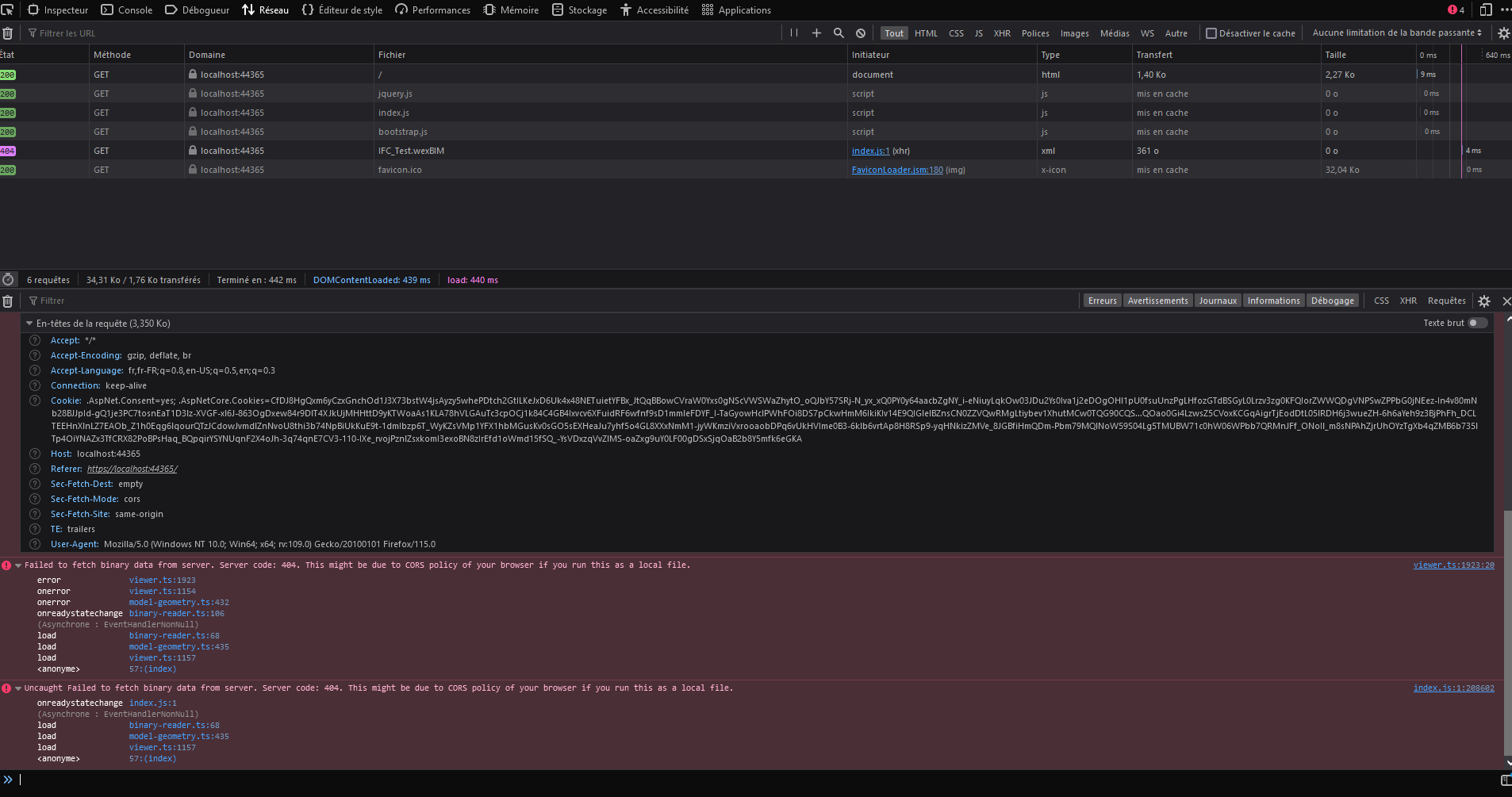Image resolution: width=1512 pixels, height=797 pixels.
Task: Open the bandwidth throttling dropdown
Action: pos(1396,33)
